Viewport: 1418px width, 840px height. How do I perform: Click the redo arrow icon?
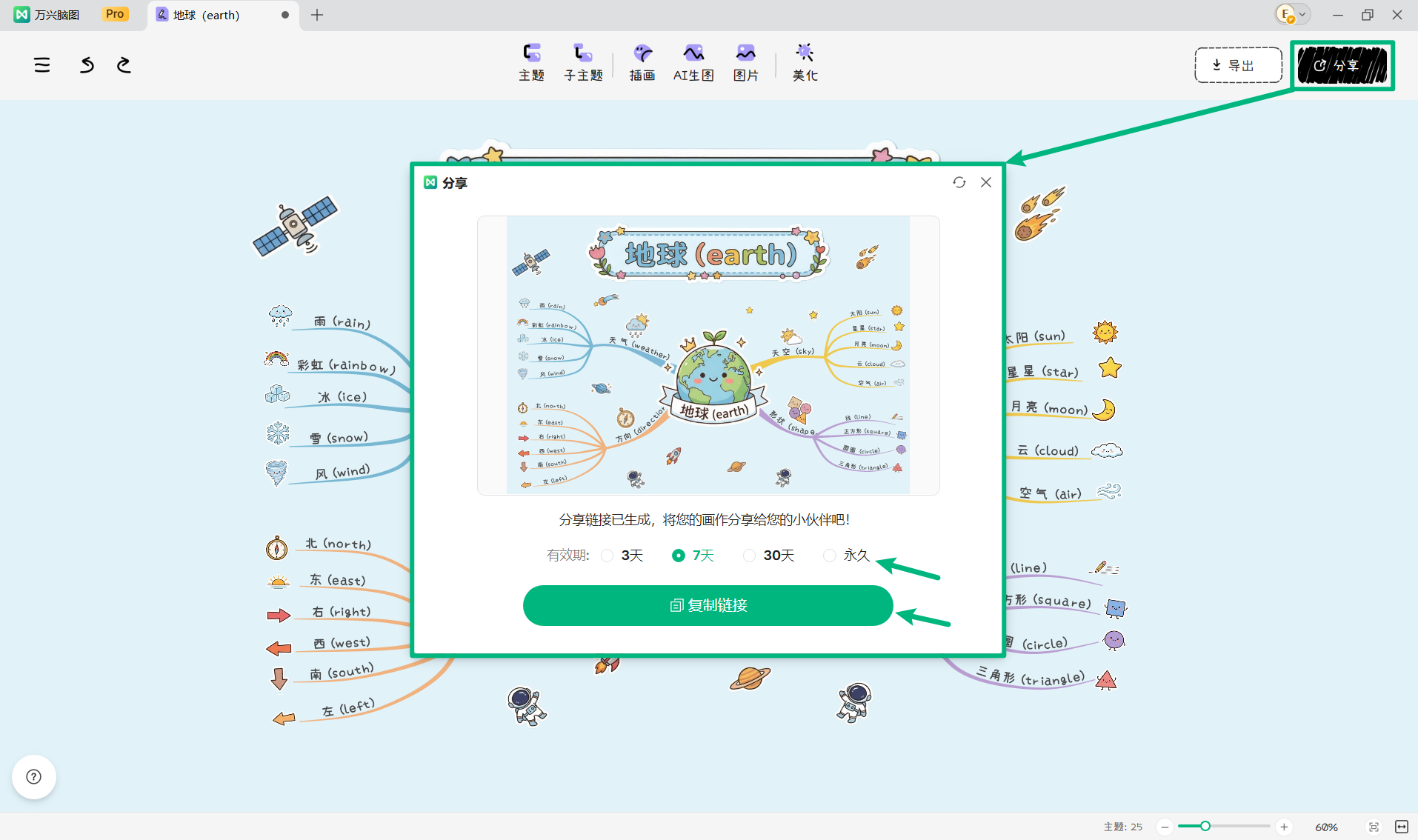124,65
